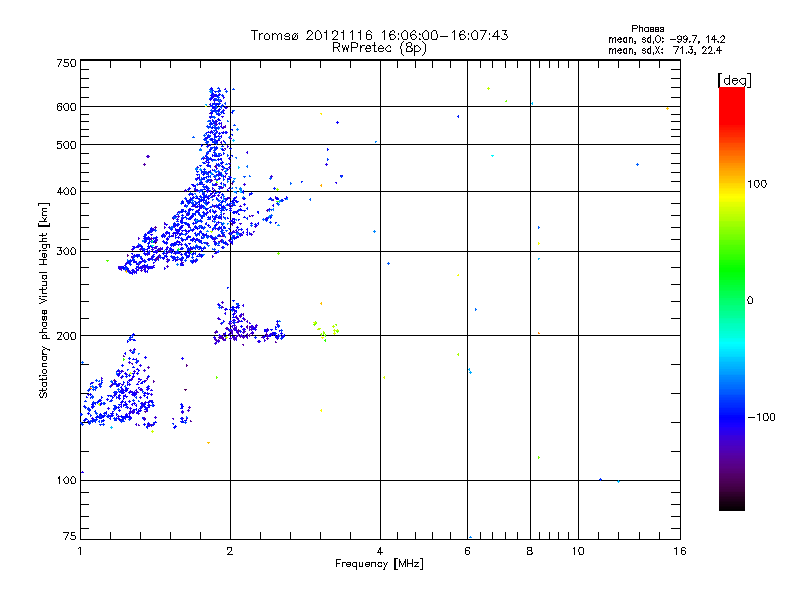Click the x-axis label "8"
Screen dimensions: 800x600
[x=530, y=551]
